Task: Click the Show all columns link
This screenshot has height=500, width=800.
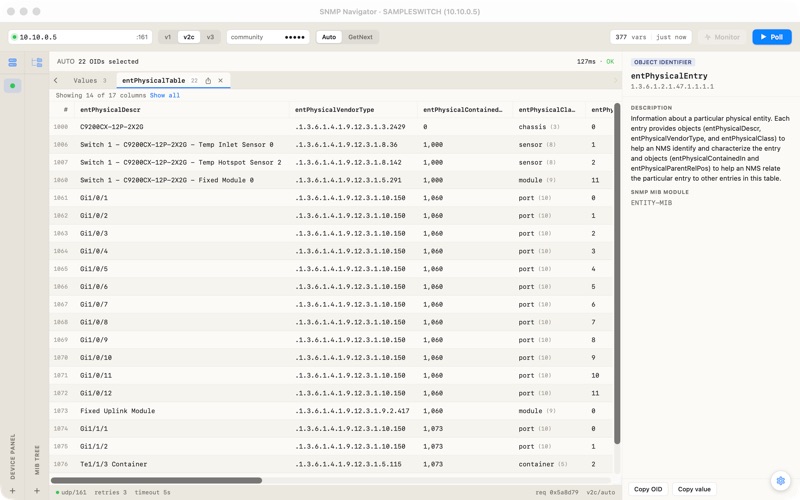Action: [165, 95]
